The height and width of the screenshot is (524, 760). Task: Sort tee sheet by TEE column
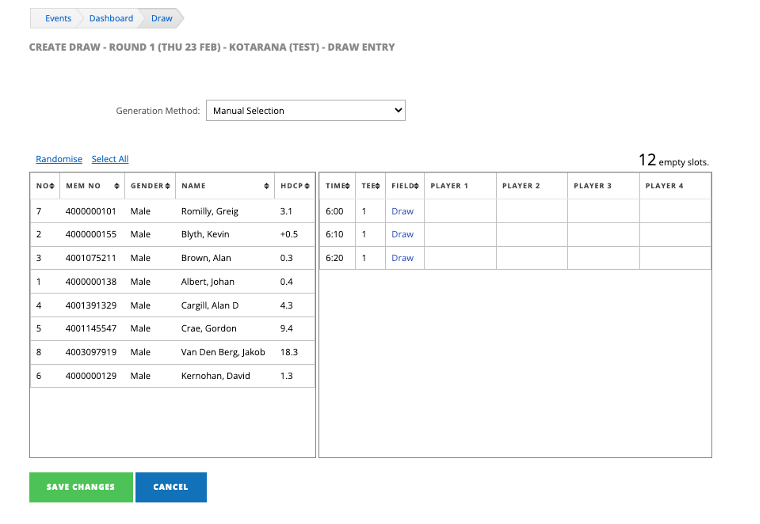370,186
